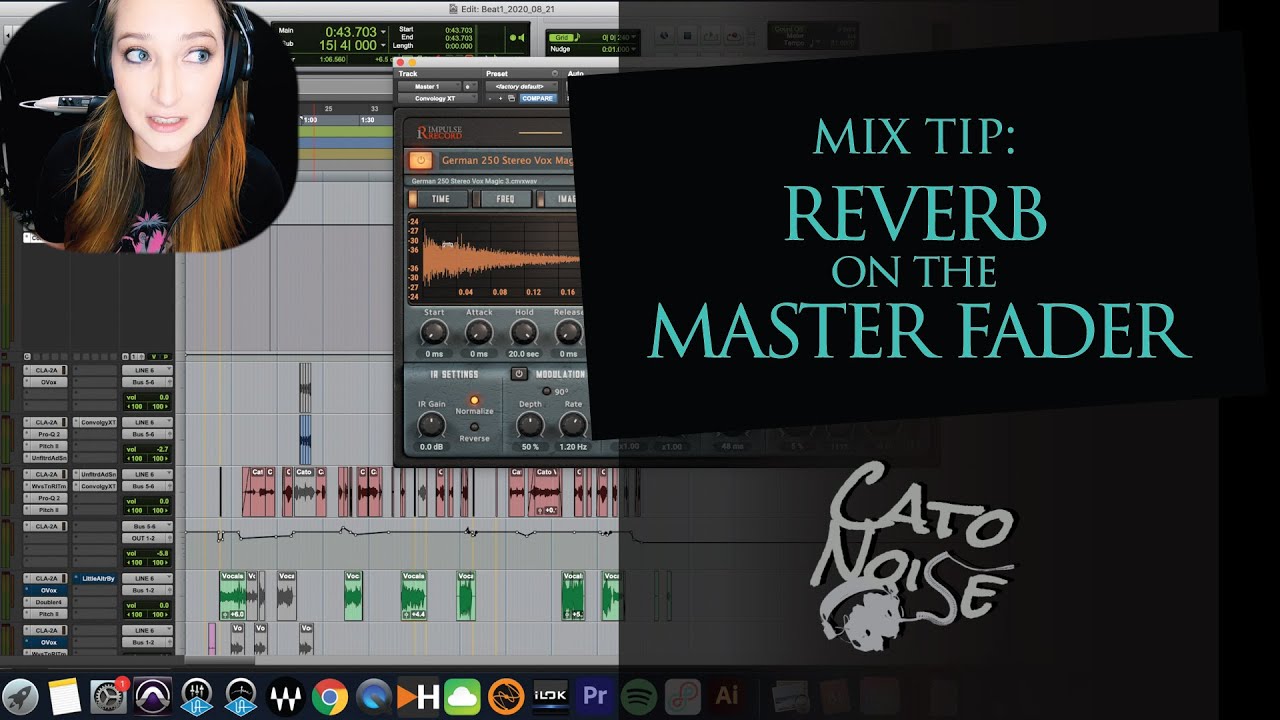Click the COMPARE button in plugin header

[x=537, y=98]
